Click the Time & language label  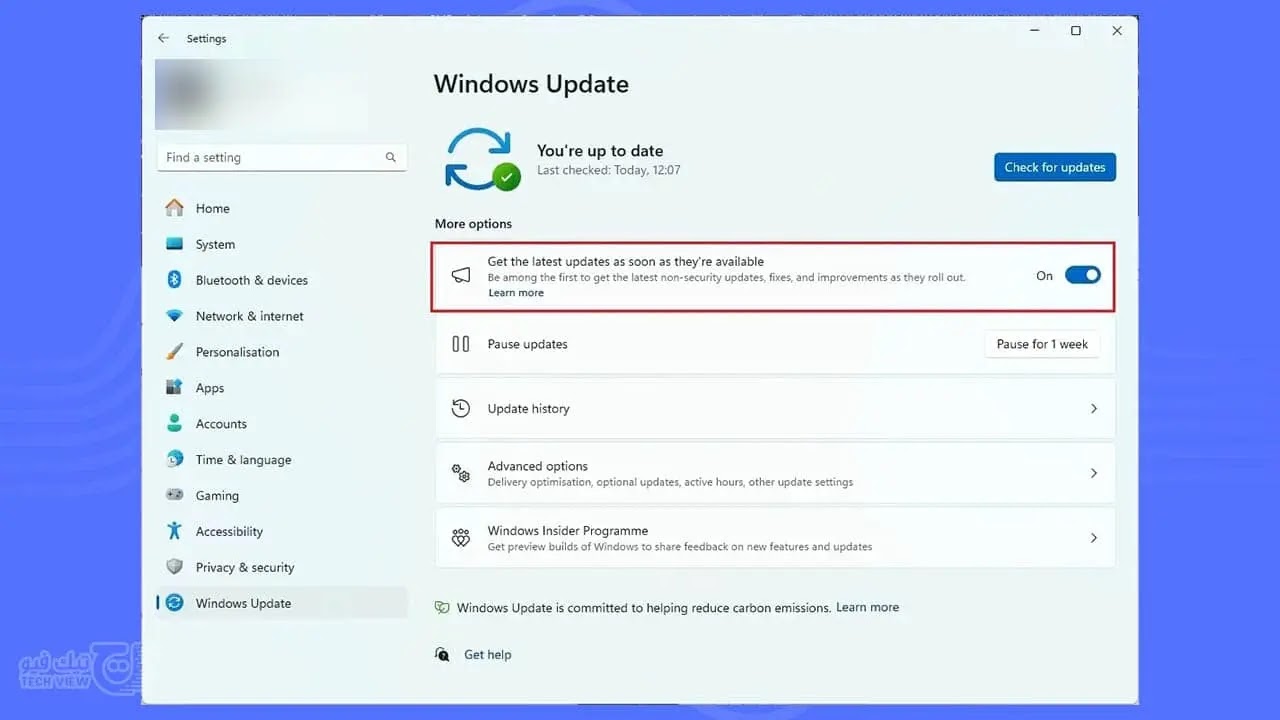point(243,460)
